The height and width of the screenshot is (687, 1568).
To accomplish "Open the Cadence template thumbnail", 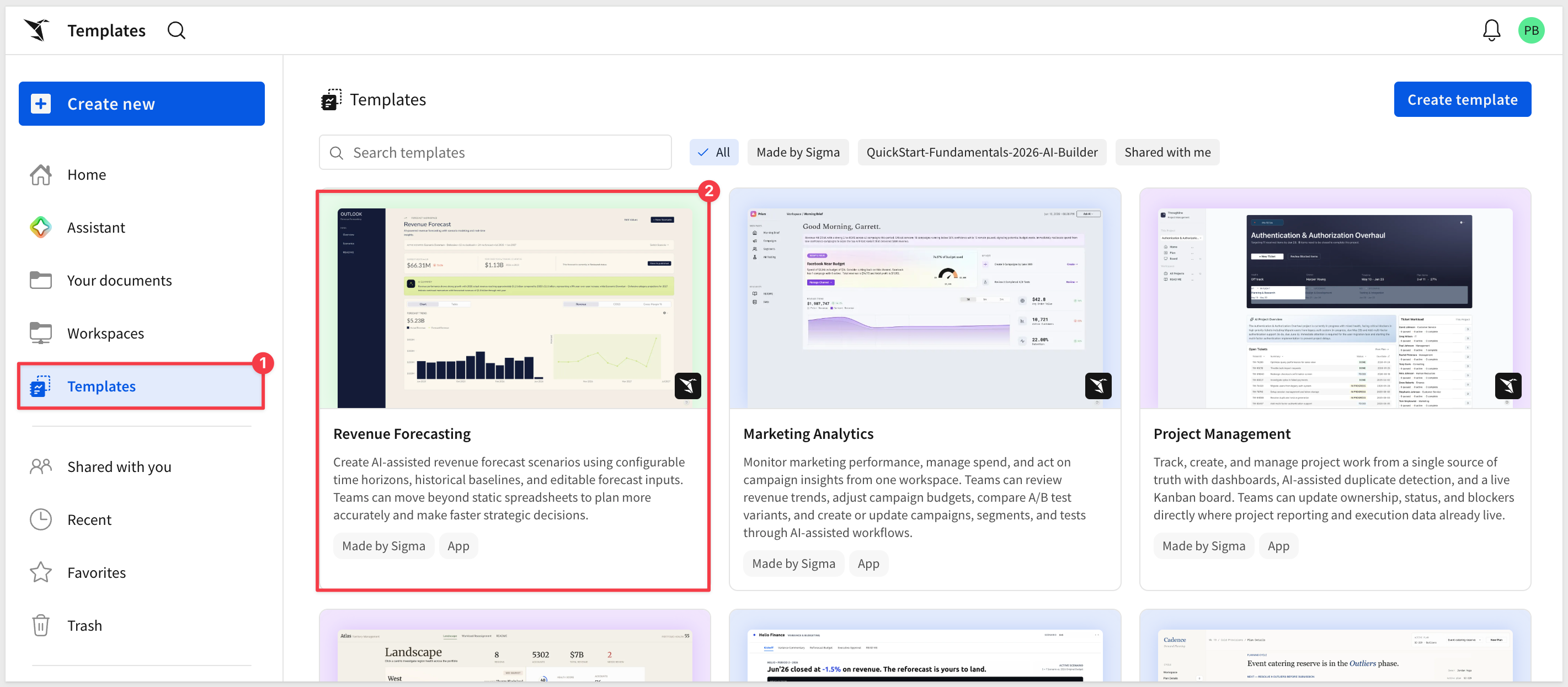I will 1335,646.
